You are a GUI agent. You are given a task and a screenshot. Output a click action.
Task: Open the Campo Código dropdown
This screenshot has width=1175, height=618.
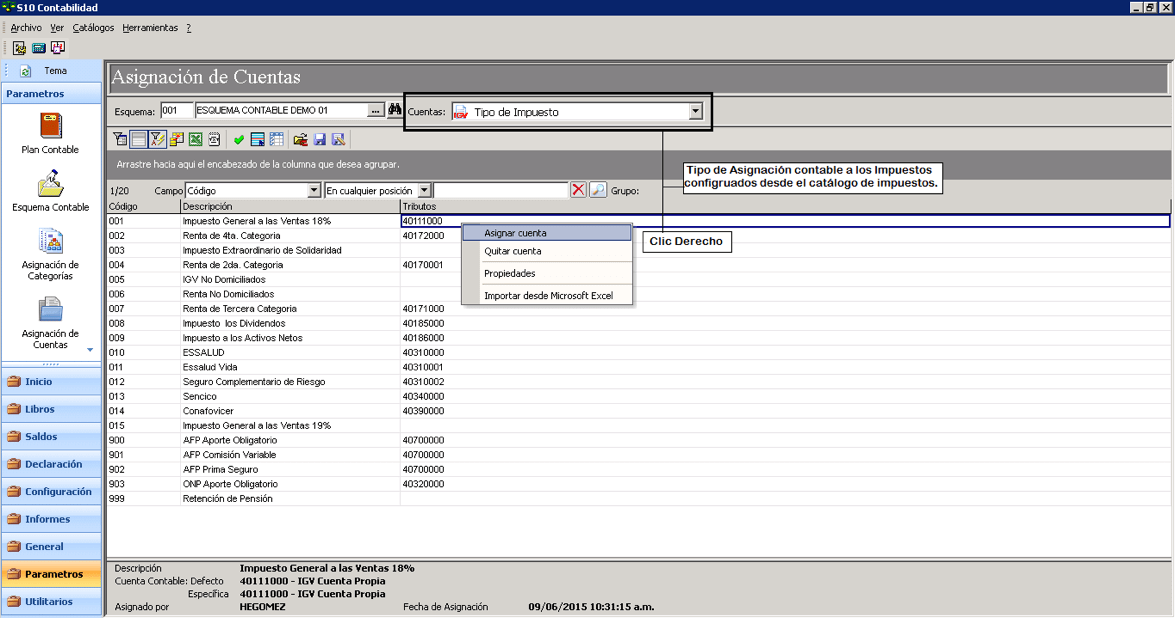coord(314,191)
